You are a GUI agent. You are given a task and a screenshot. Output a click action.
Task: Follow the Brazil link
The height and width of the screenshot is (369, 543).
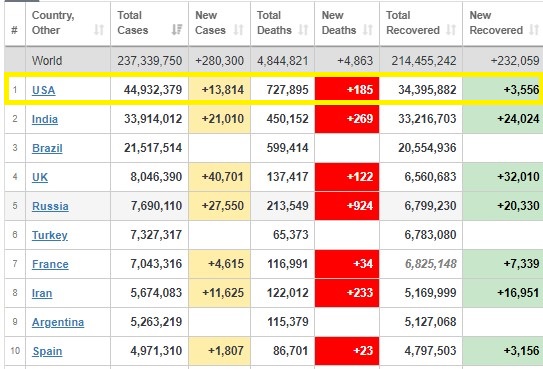click(x=47, y=148)
